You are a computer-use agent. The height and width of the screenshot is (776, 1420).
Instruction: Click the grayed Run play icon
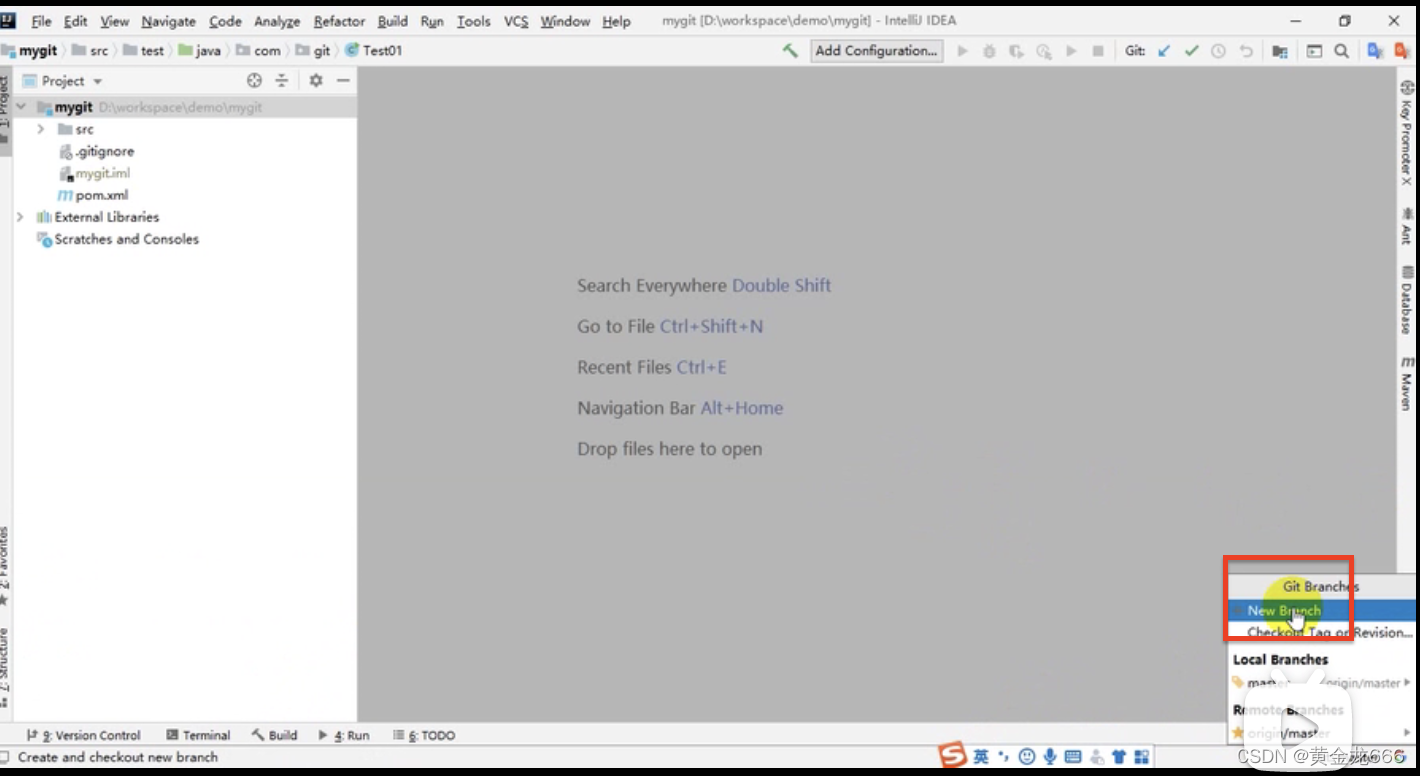point(962,50)
